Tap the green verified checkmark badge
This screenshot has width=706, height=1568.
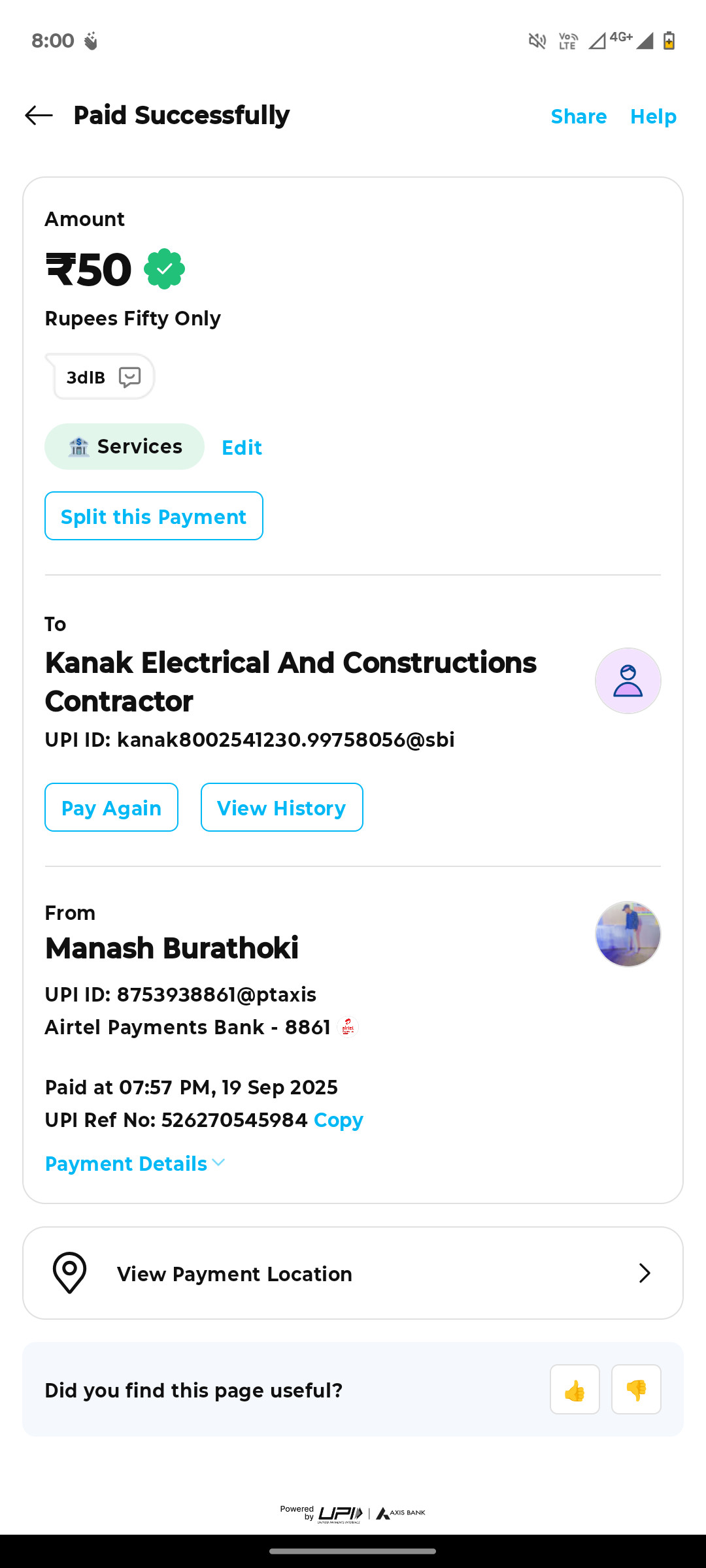point(164,269)
